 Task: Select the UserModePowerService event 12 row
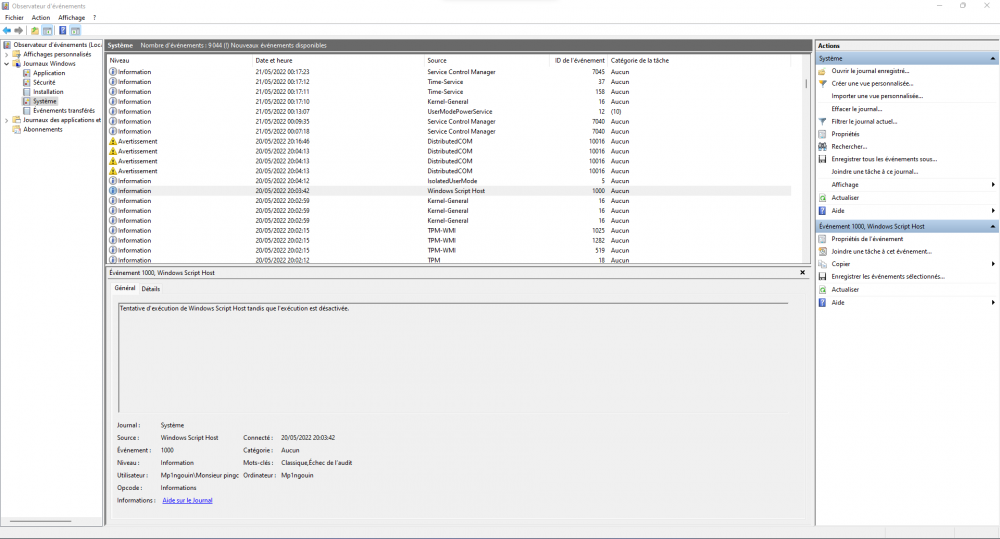[x=449, y=112]
